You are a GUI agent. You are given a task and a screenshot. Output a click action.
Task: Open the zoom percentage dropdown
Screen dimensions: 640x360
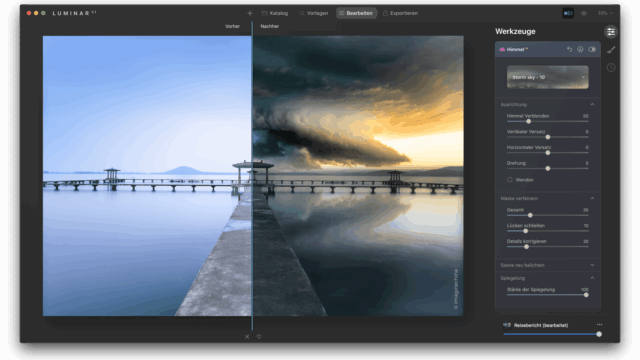[605, 13]
